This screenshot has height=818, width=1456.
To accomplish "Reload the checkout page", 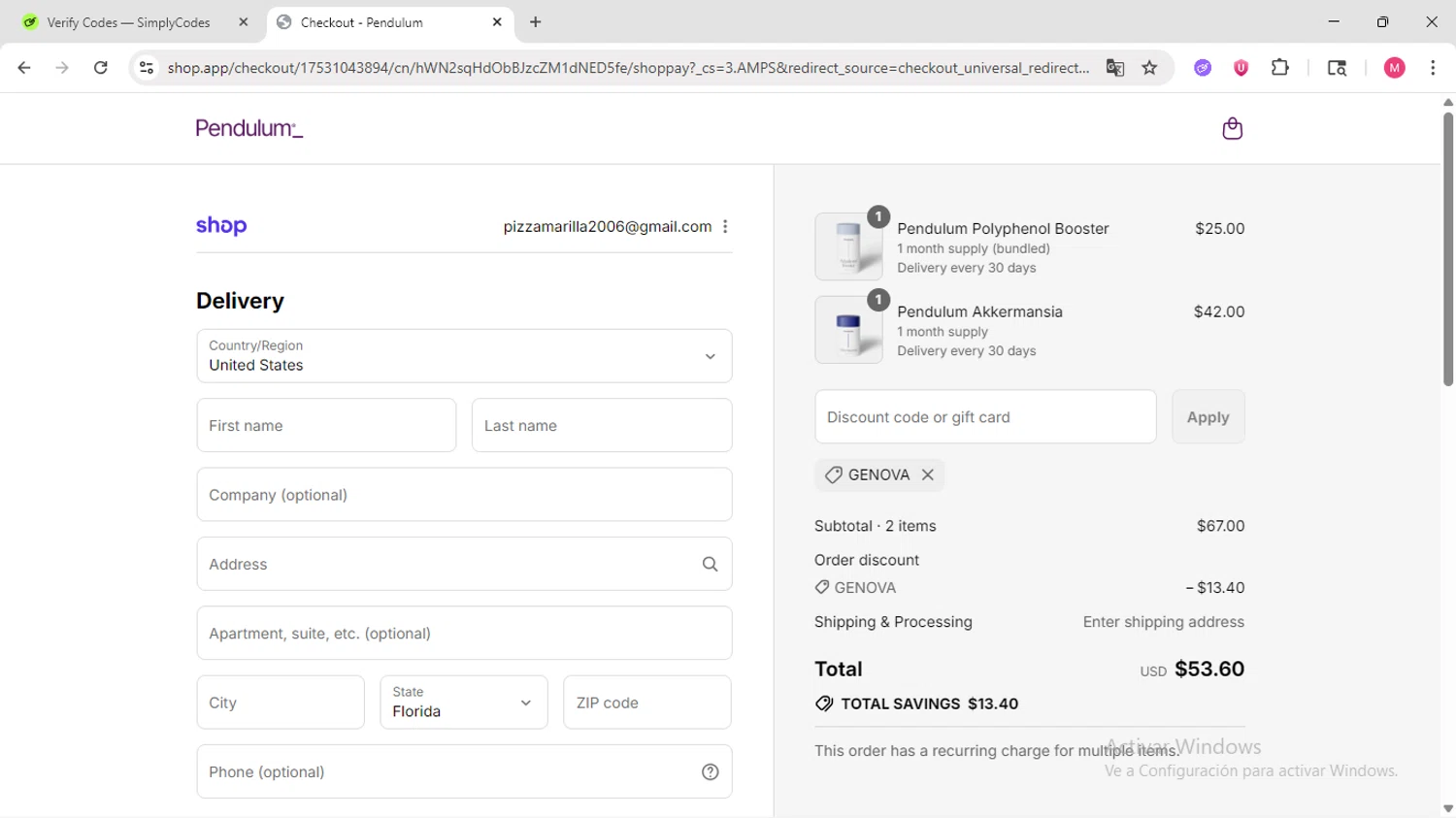I will (101, 68).
